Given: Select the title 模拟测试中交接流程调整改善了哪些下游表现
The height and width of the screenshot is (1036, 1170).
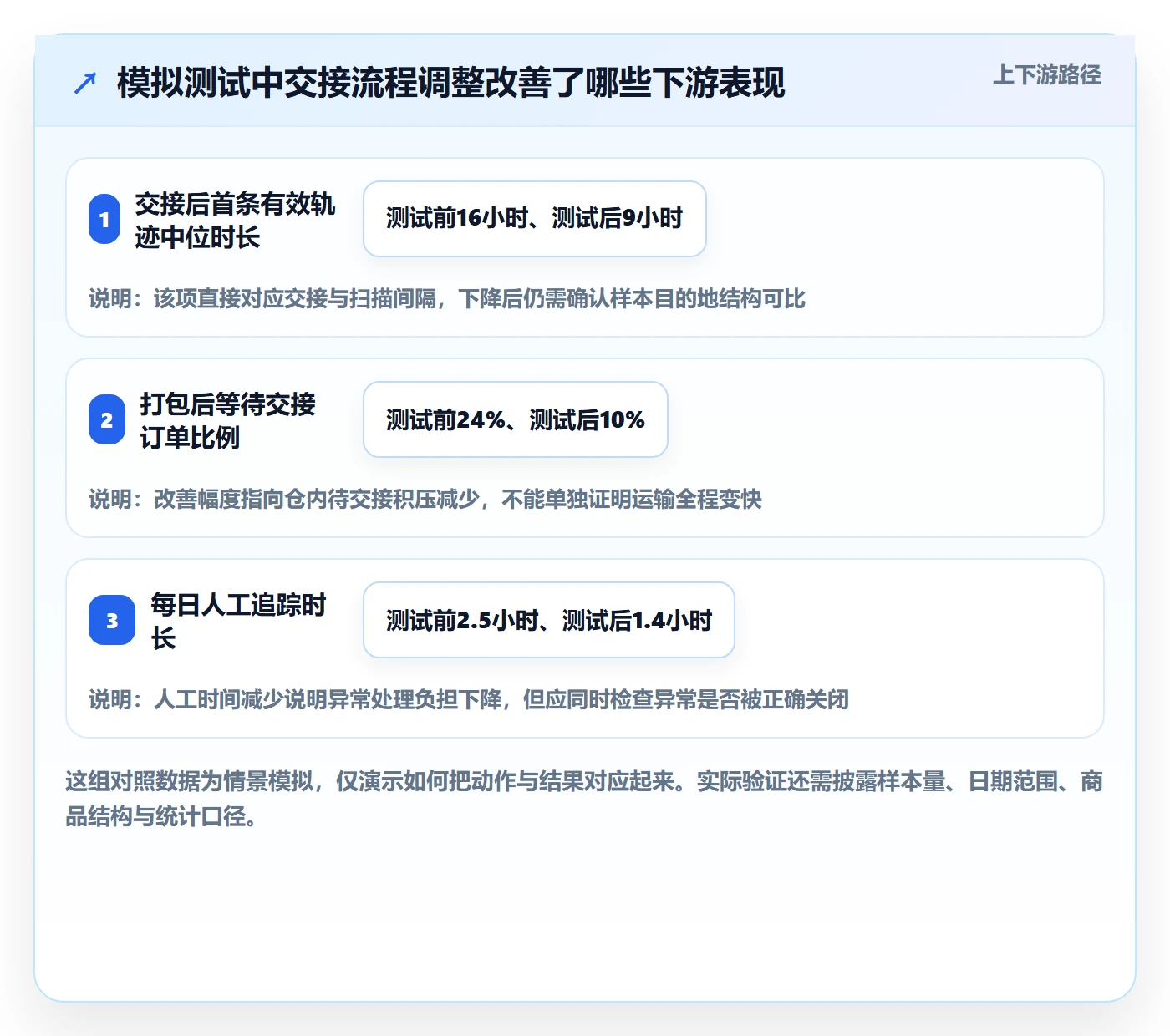Looking at the screenshot, I should click(x=451, y=83).
